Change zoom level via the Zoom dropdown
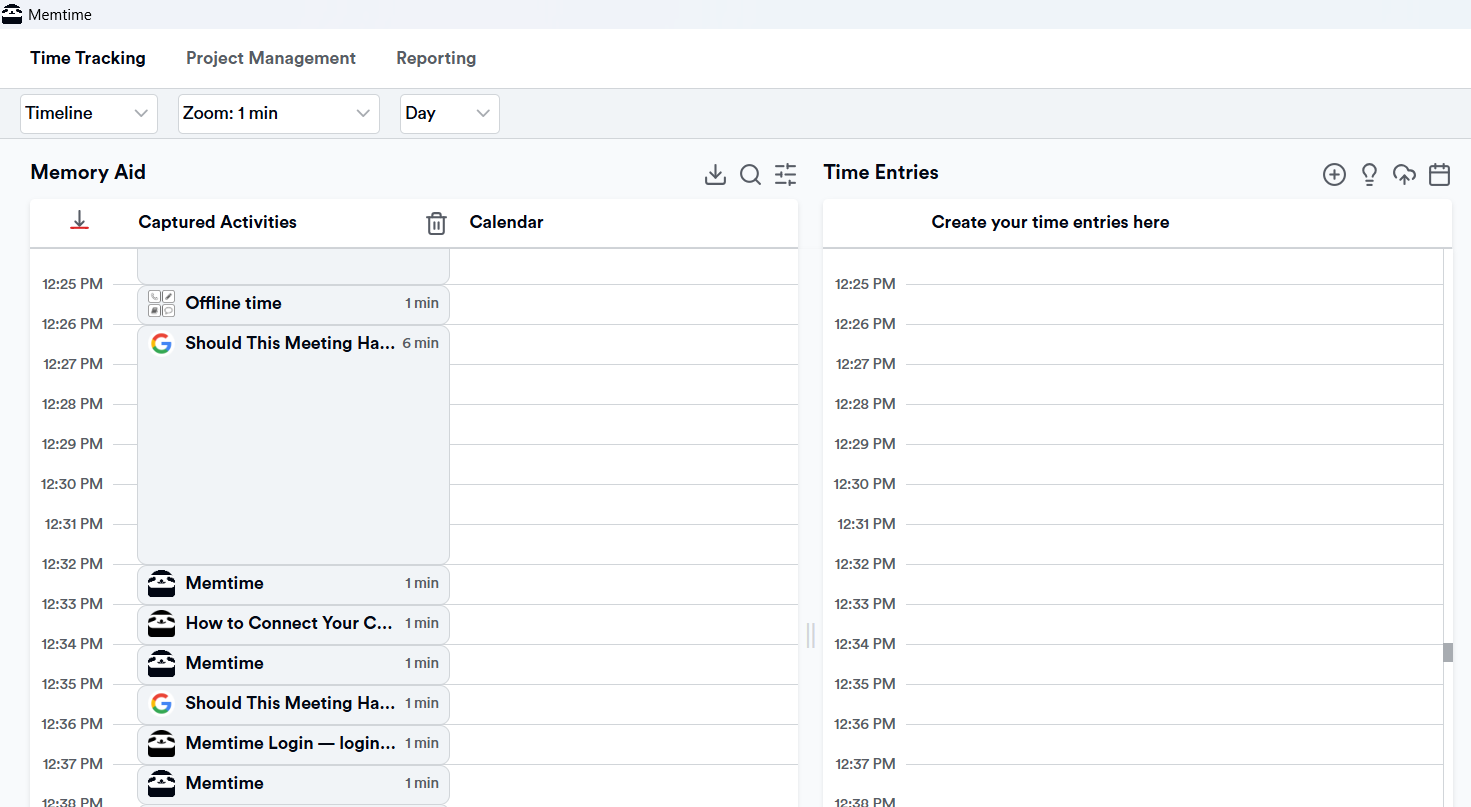This screenshot has height=807, width=1471. (x=278, y=113)
